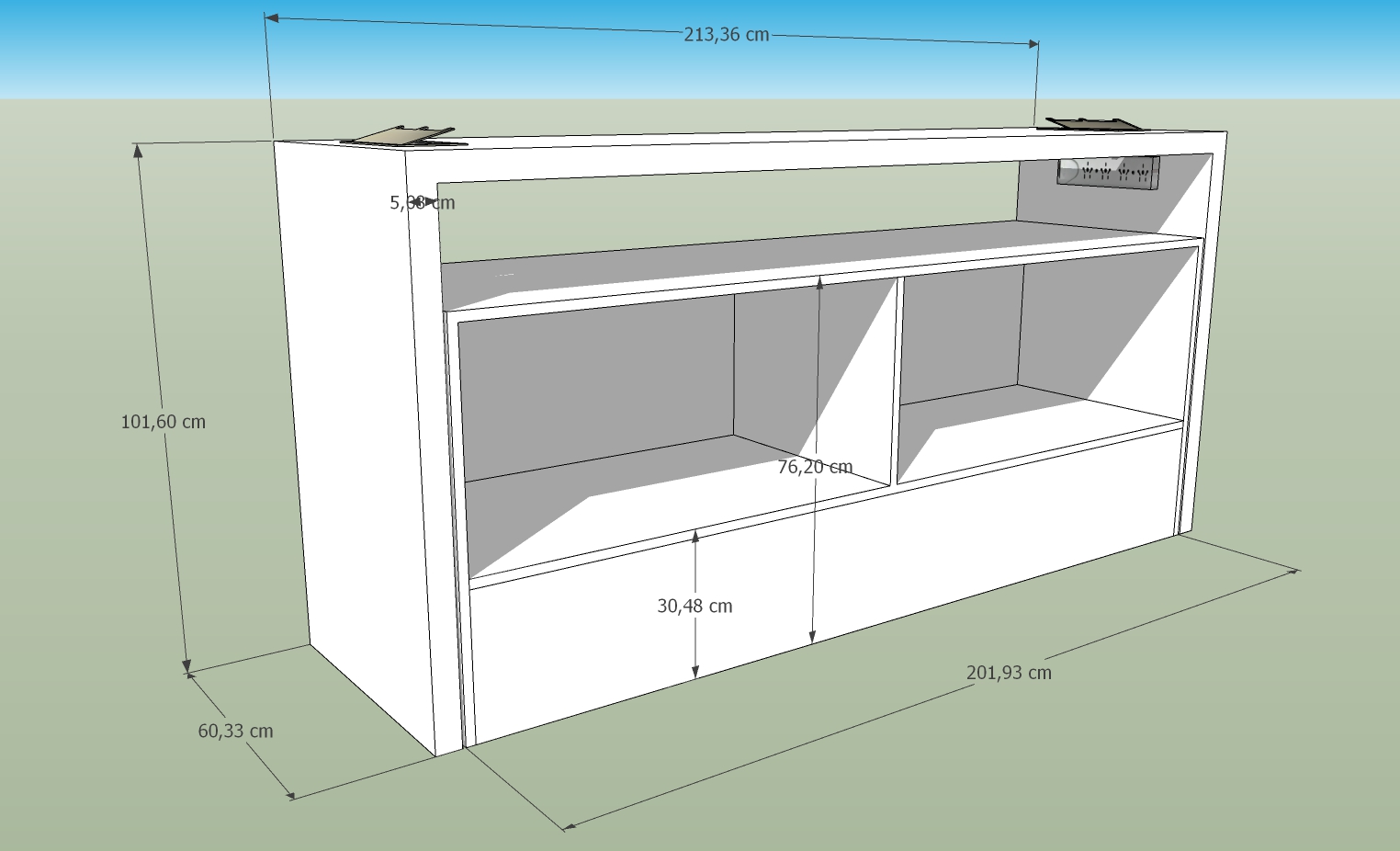Image resolution: width=1400 pixels, height=851 pixels.
Task: Click the 213,36 cm width dimension label
Action: click(726, 35)
